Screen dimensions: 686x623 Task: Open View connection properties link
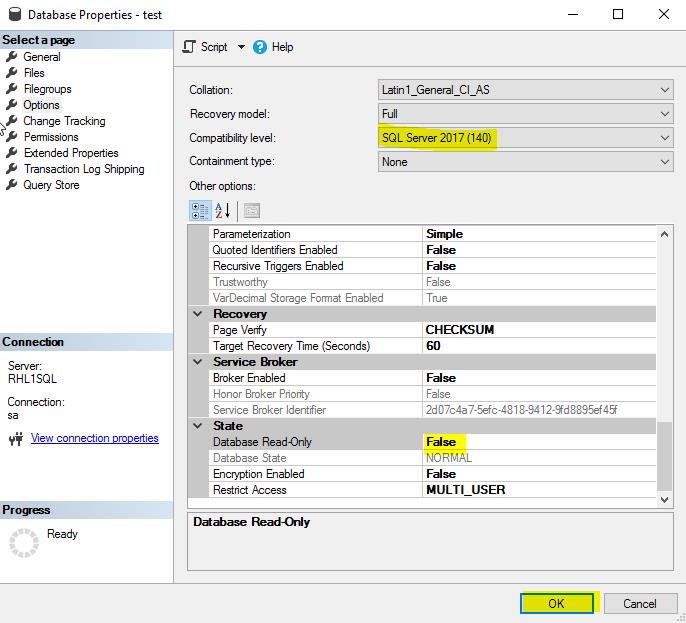(x=94, y=438)
